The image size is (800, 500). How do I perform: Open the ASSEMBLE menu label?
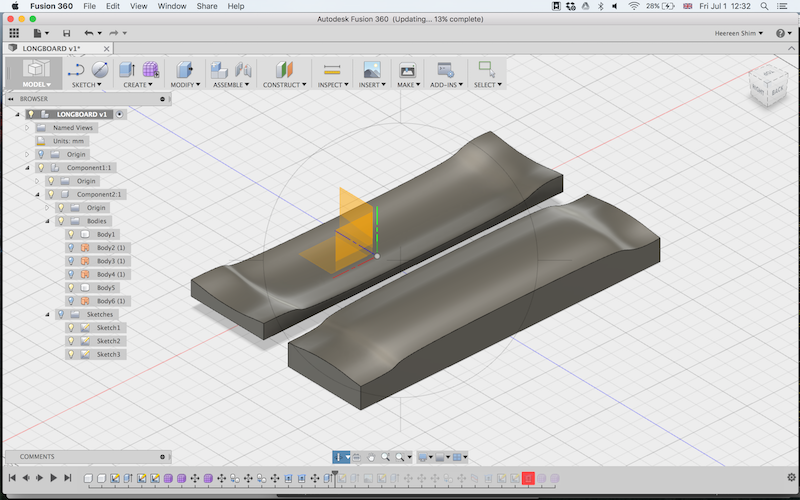(x=232, y=85)
